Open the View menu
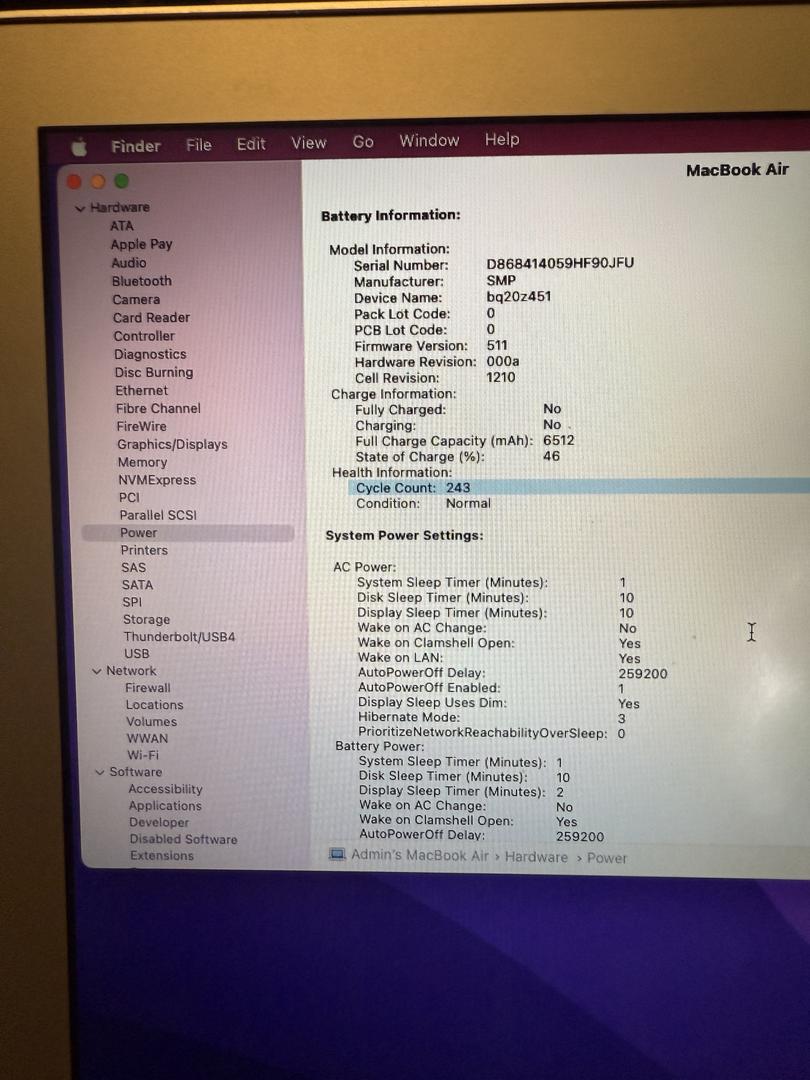The width and height of the screenshot is (810, 1080). pyautogui.click(x=308, y=143)
